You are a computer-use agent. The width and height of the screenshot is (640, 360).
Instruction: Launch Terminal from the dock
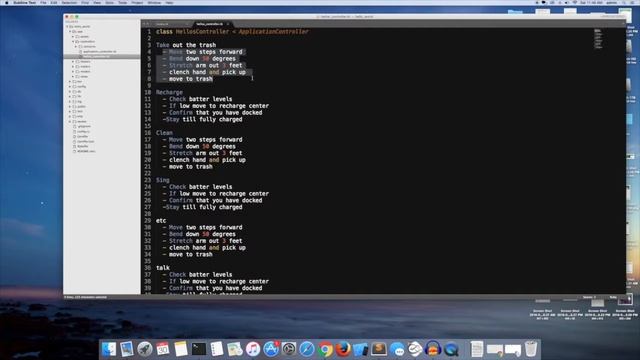click(199, 349)
